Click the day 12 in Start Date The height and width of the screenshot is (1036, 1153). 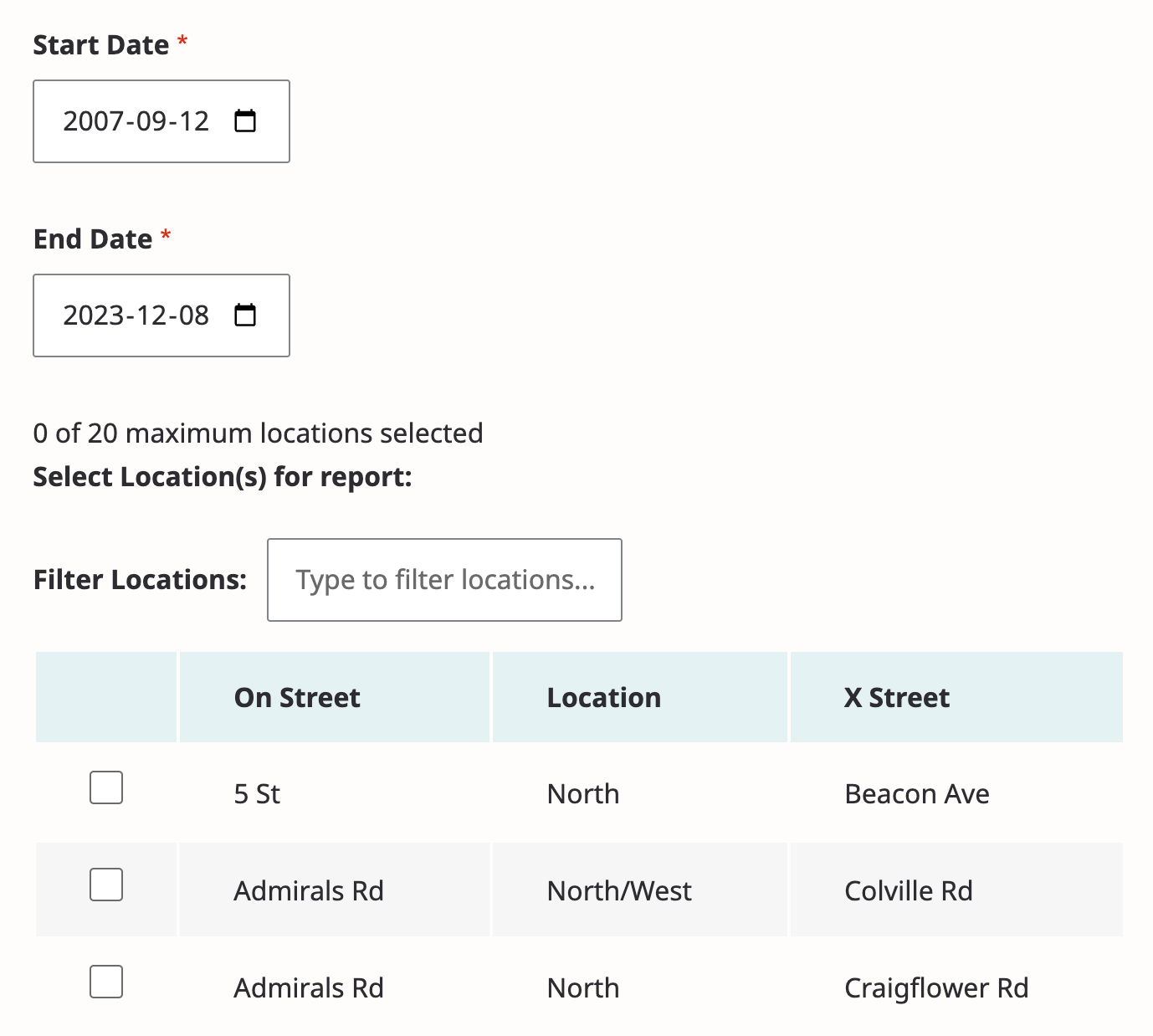click(194, 121)
